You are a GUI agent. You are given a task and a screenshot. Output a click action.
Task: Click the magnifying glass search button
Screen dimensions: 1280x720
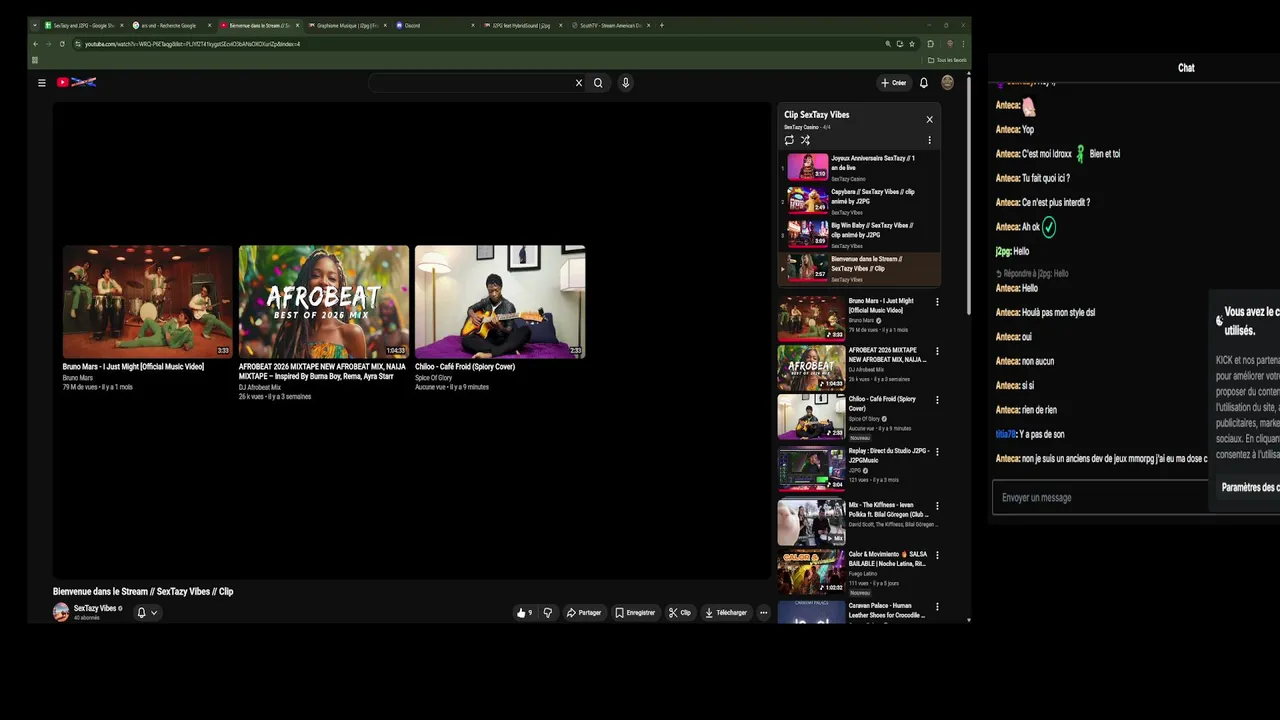(598, 83)
